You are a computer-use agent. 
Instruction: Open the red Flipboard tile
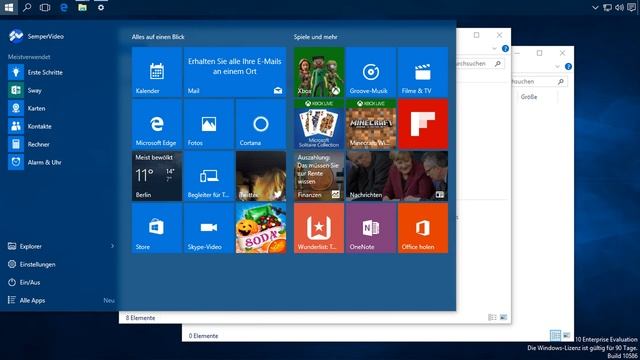point(423,124)
